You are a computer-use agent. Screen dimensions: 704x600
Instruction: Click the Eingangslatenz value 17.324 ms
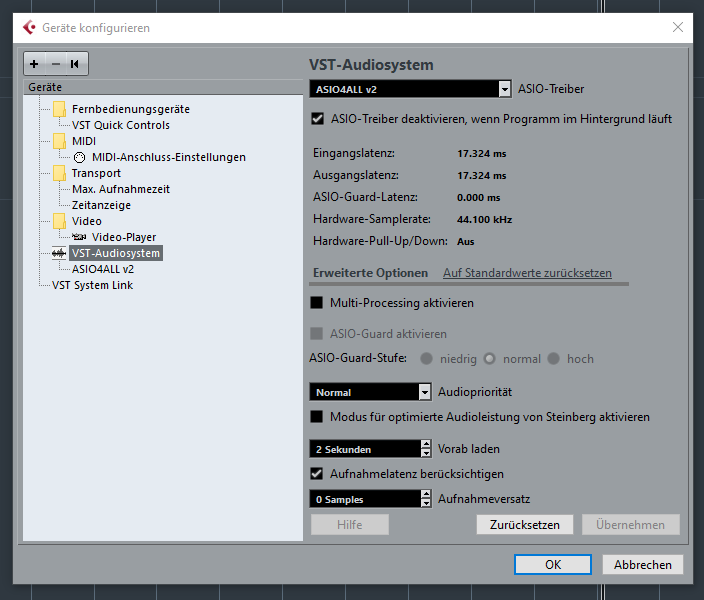(481, 154)
